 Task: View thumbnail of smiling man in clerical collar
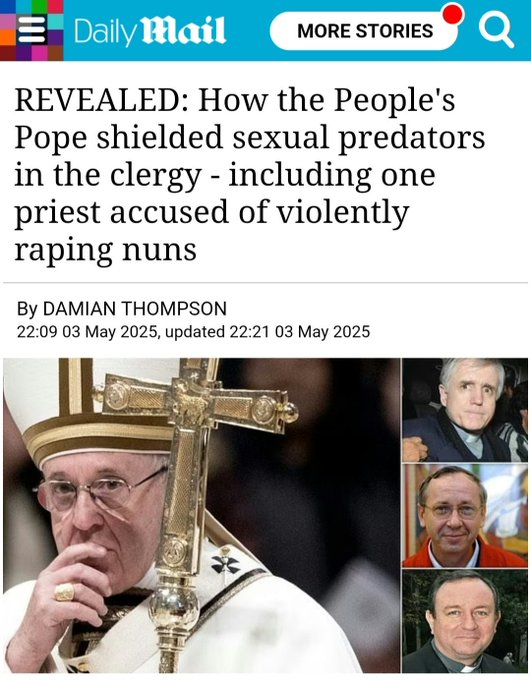(x=465, y=621)
